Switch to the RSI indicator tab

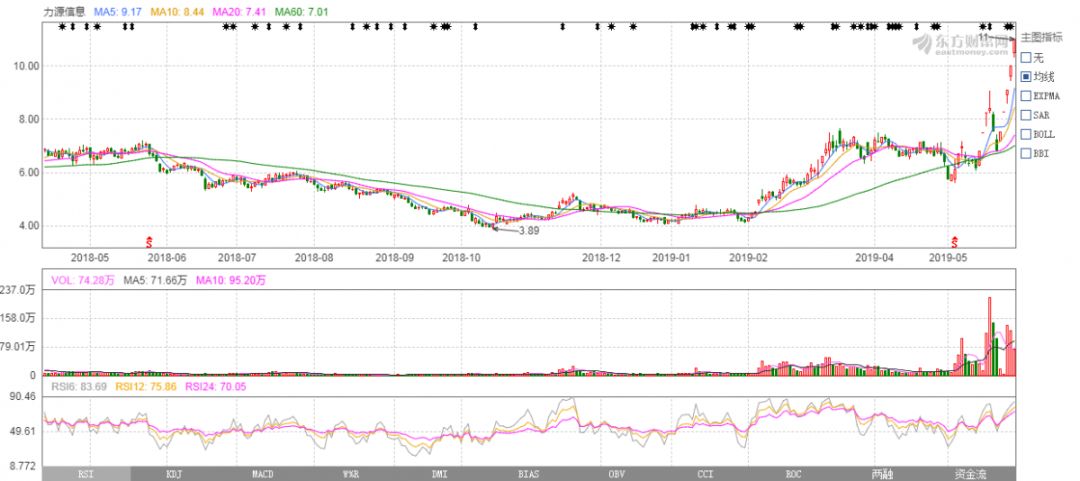(86, 474)
